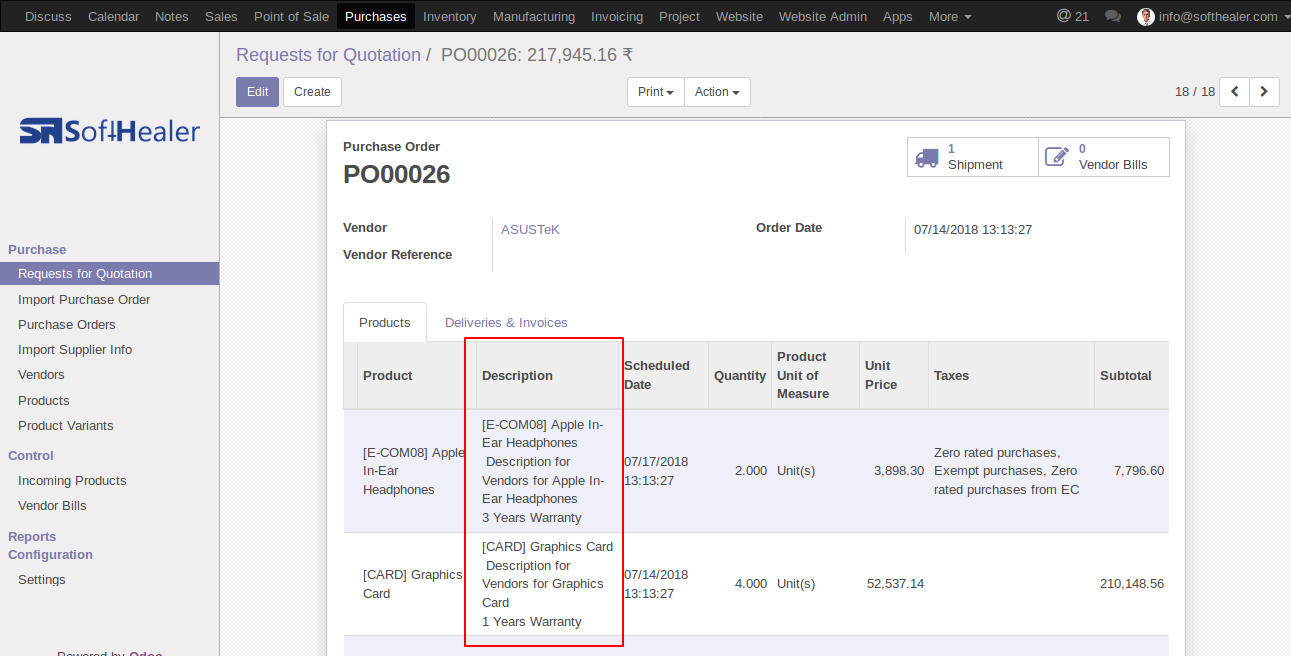
Task: Open the Website menu
Action: click(x=740, y=17)
